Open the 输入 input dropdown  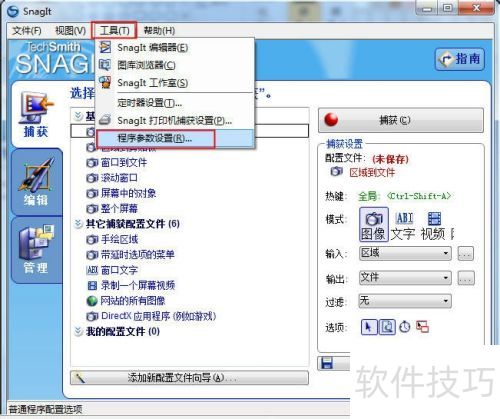pyautogui.click(x=405, y=254)
